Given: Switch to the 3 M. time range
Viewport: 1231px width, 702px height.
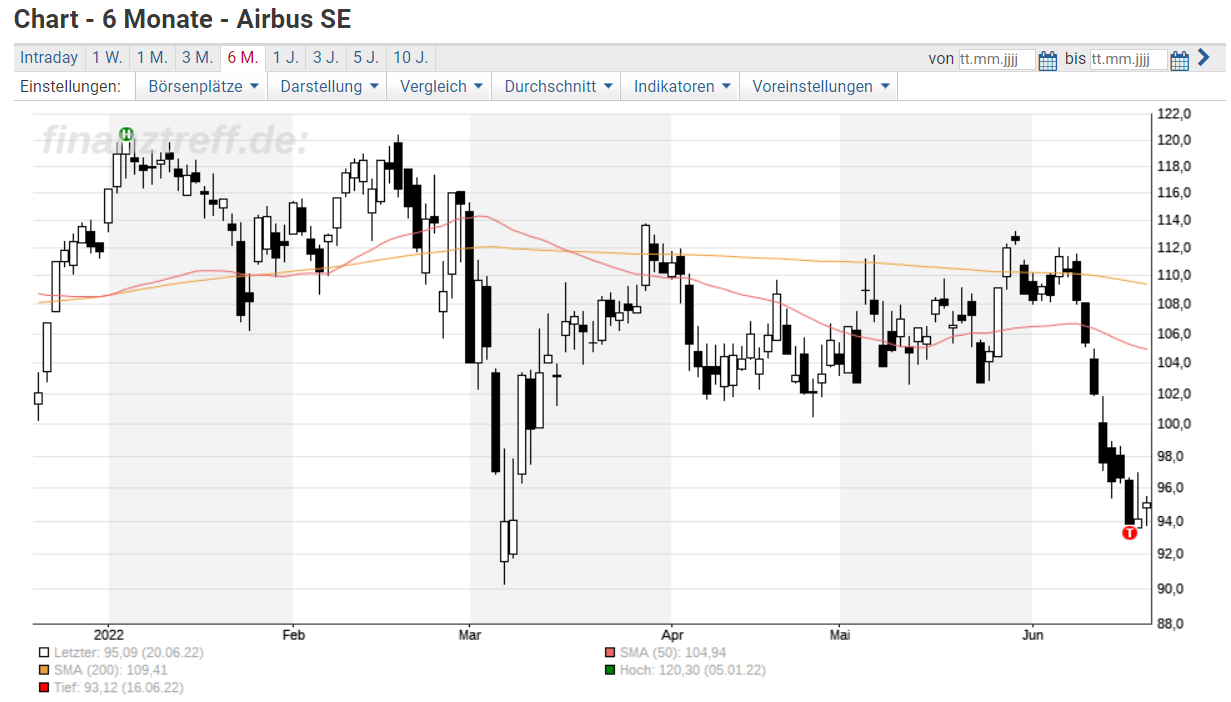Looking at the screenshot, I should click(197, 58).
